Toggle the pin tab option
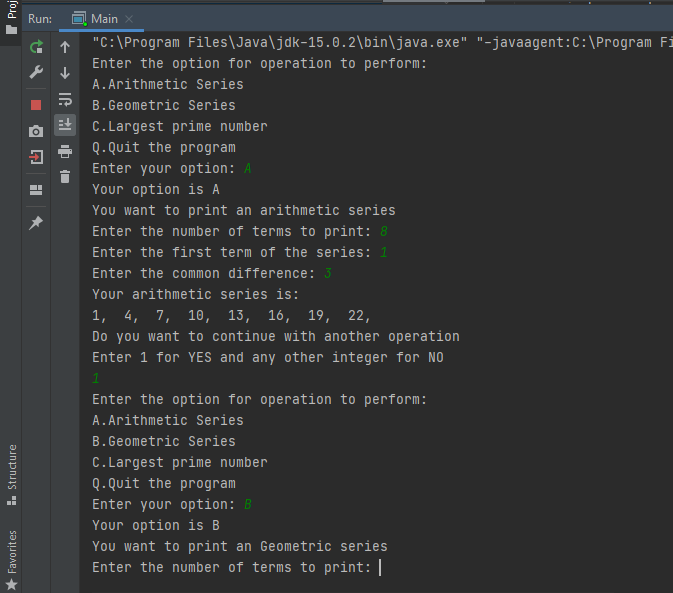673x593 pixels. [x=36, y=222]
